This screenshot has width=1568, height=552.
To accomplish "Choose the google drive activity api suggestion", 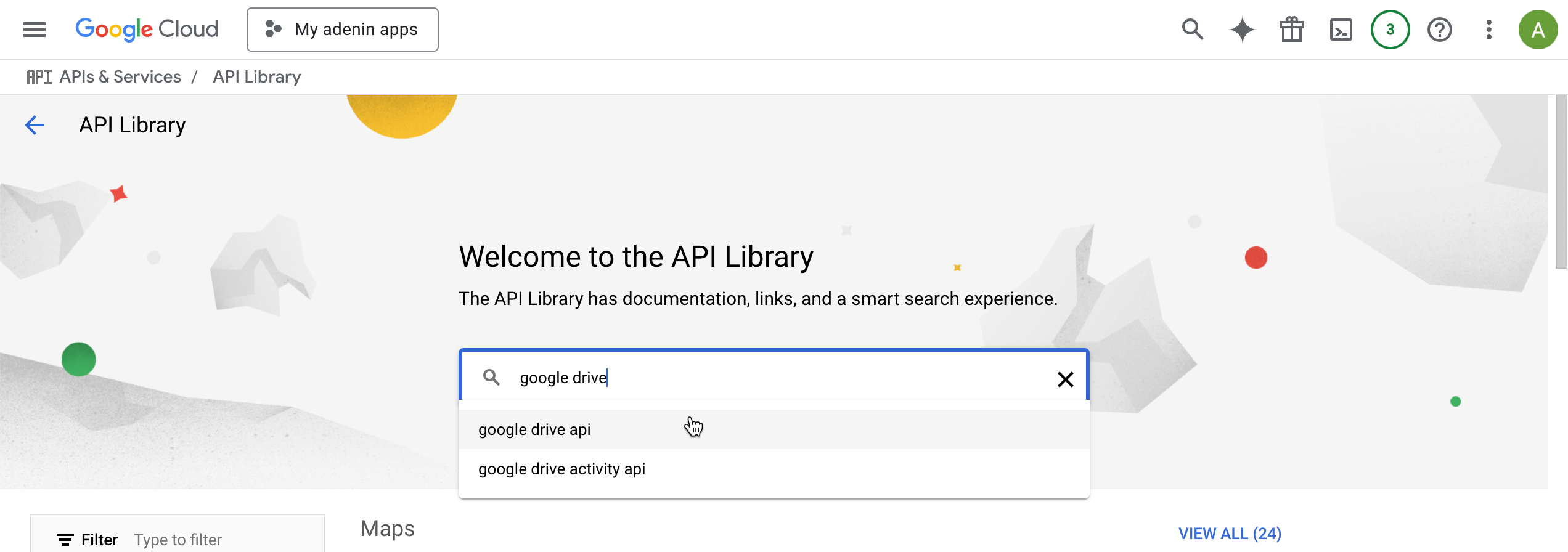I will [x=562, y=469].
